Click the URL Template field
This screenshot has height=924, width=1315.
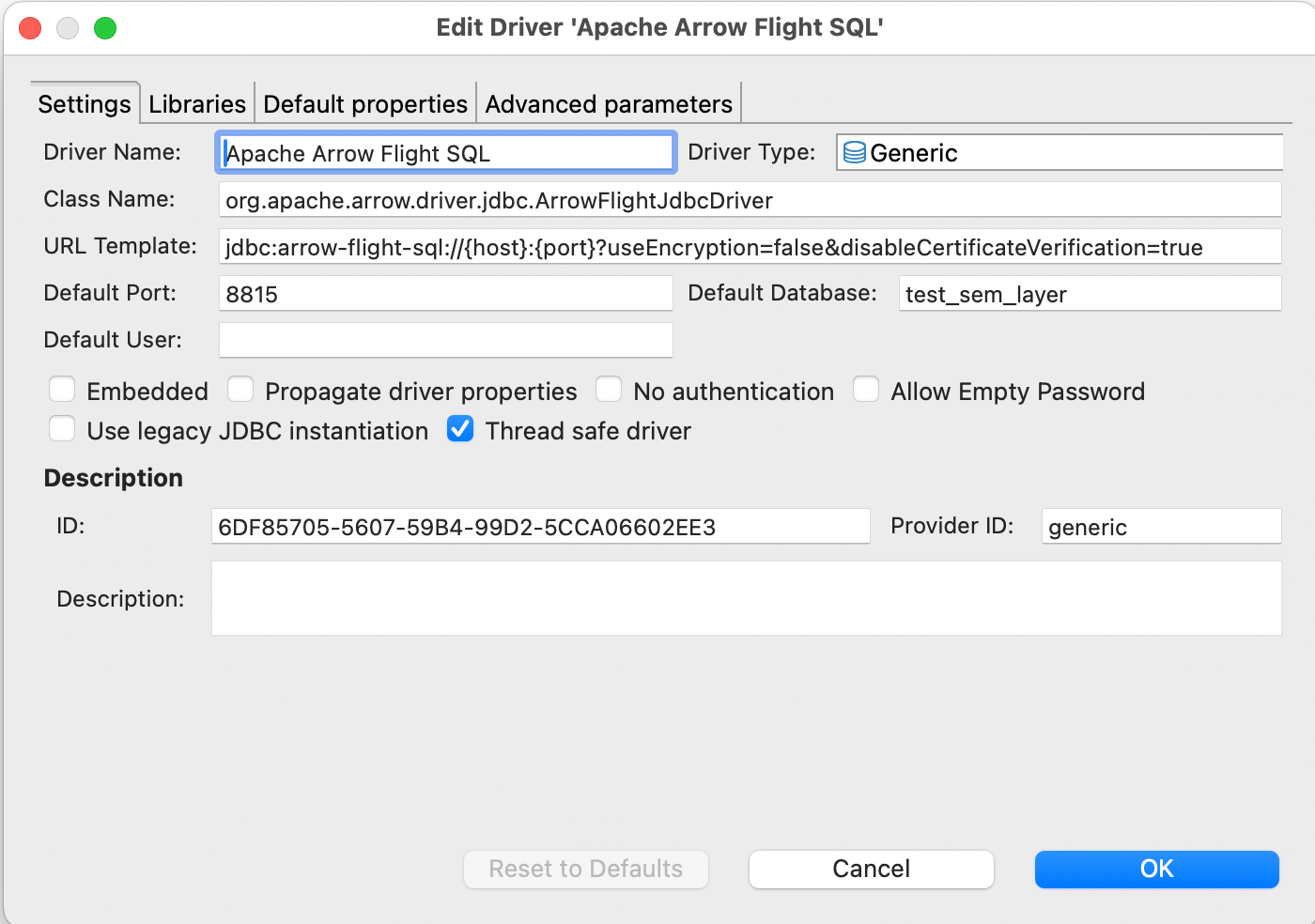click(750, 246)
